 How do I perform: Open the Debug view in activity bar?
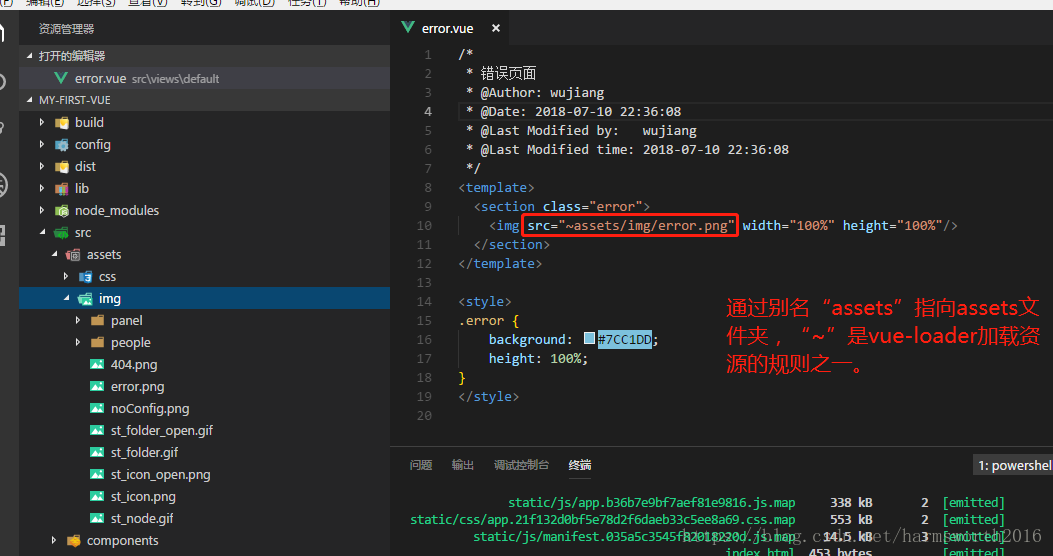(3, 185)
